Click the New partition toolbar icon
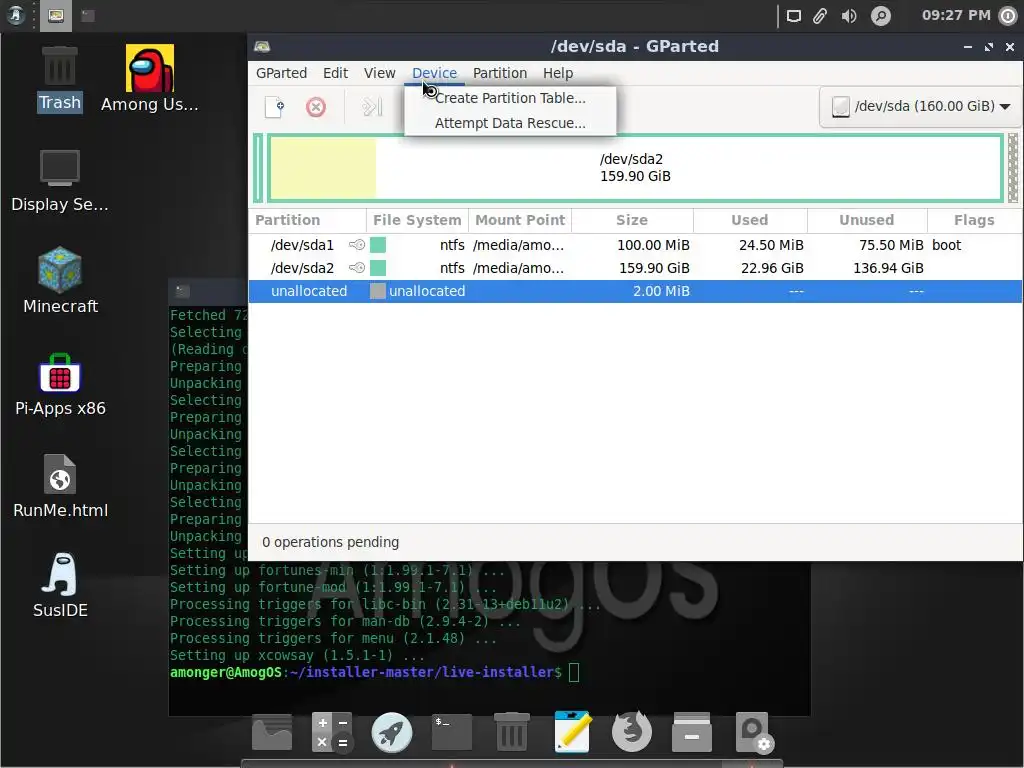1024x768 pixels. 275,107
